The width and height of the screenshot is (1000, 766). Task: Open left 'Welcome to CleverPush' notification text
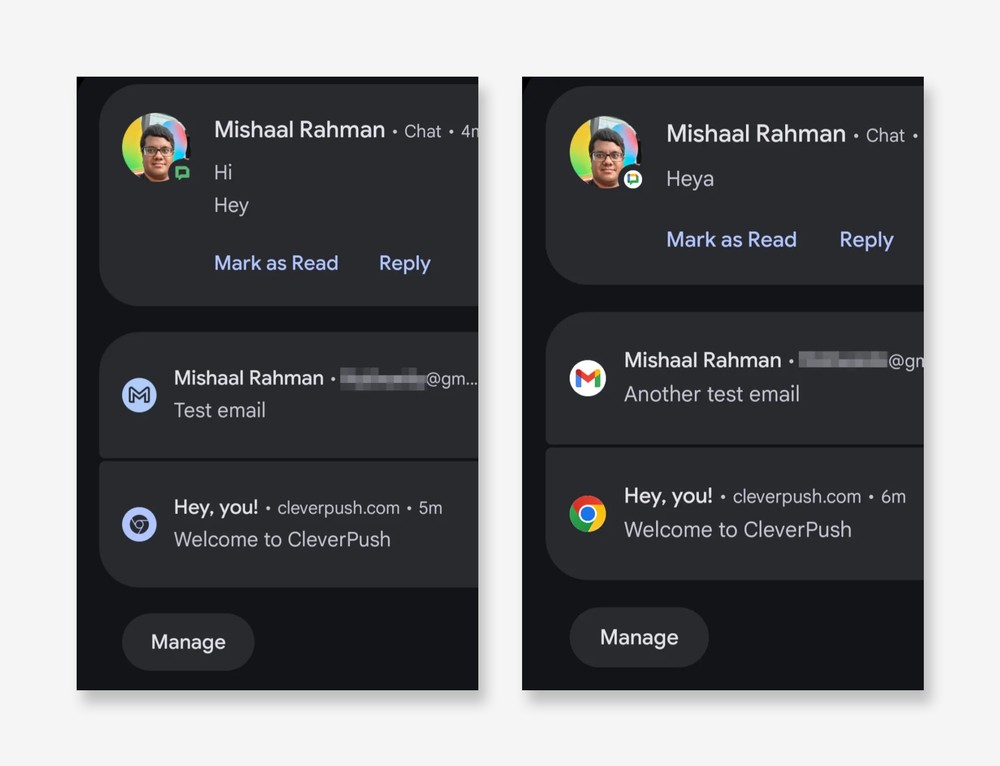click(282, 540)
